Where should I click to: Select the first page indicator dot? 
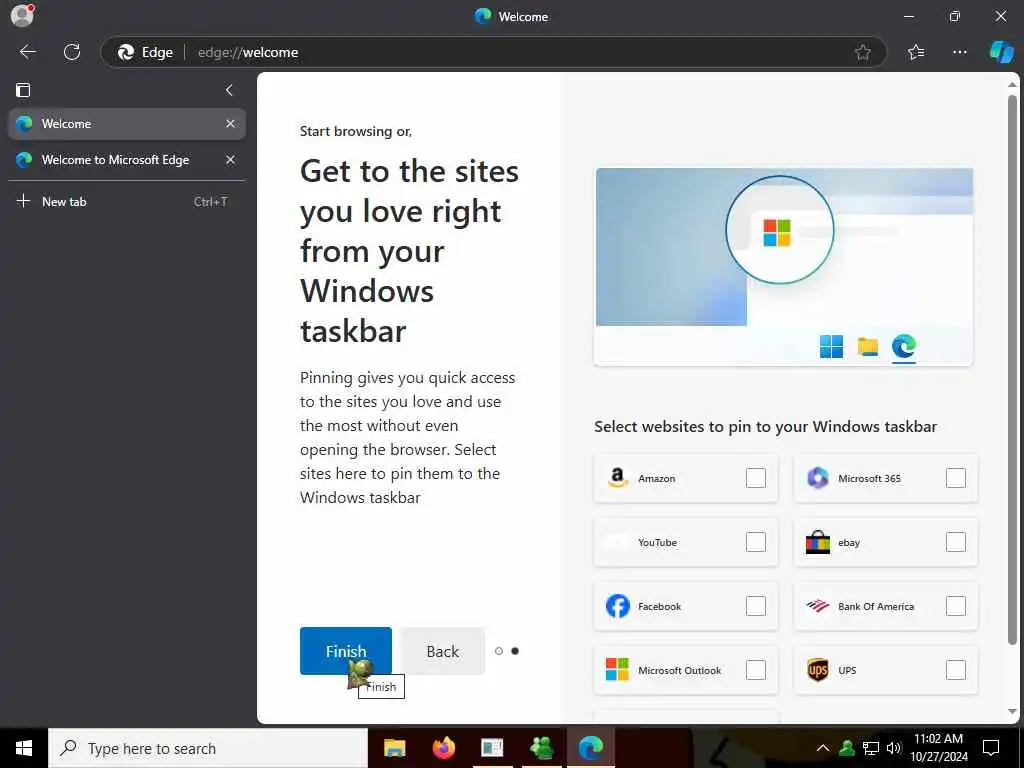point(499,651)
